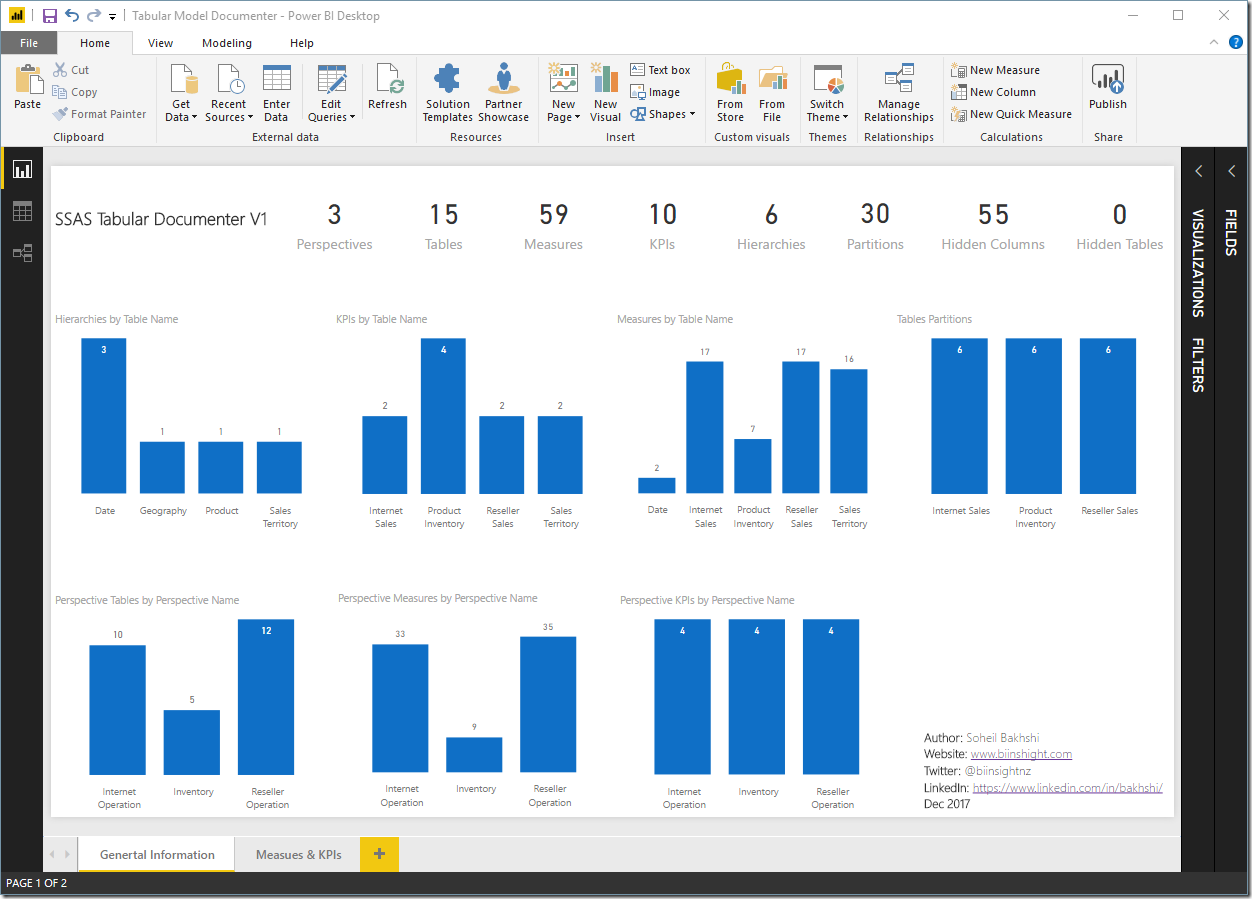Open the New Page dropdown
Screen dimensions: 1252x899
564,111
